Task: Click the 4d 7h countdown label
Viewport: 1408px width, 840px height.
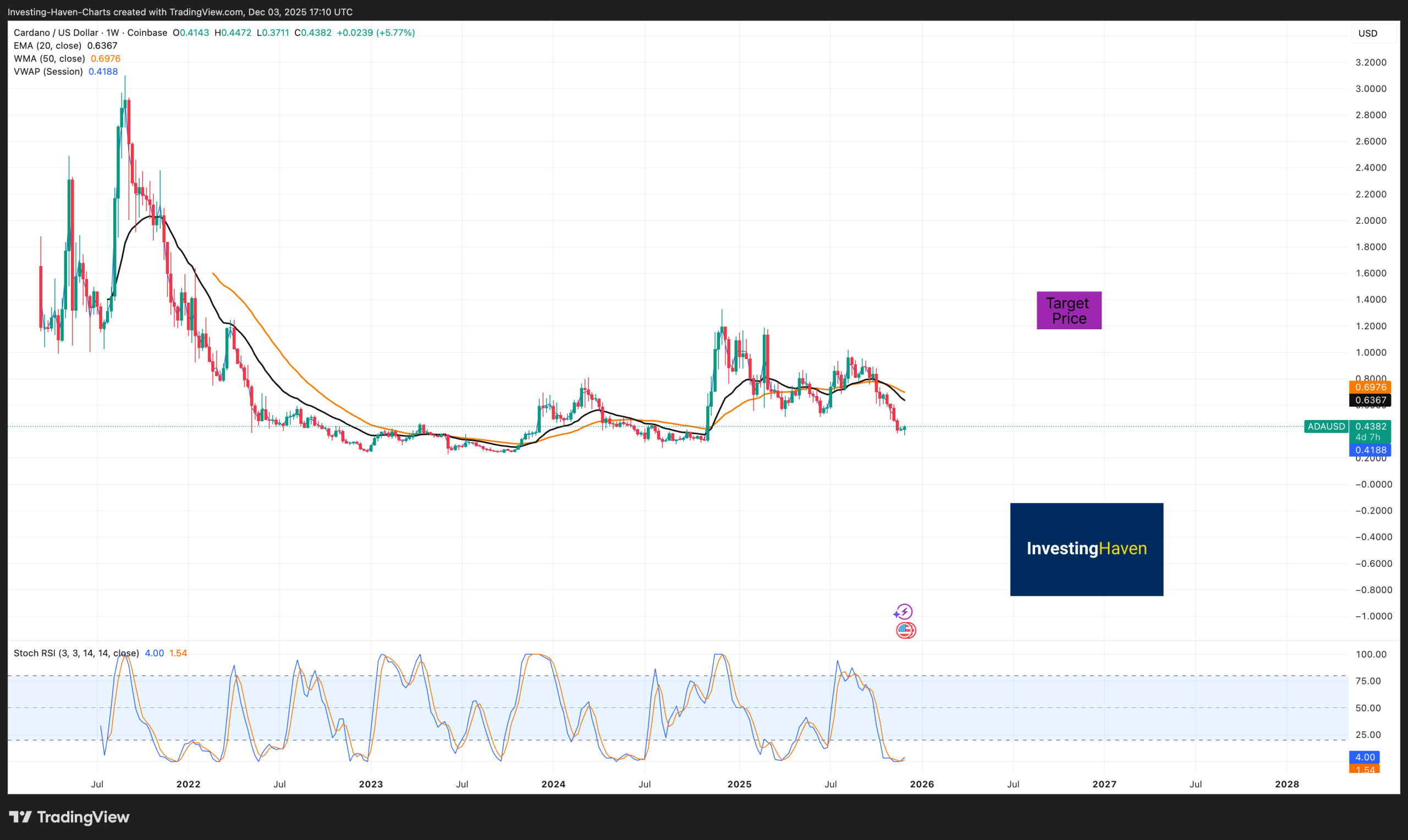Action: pos(1370,438)
